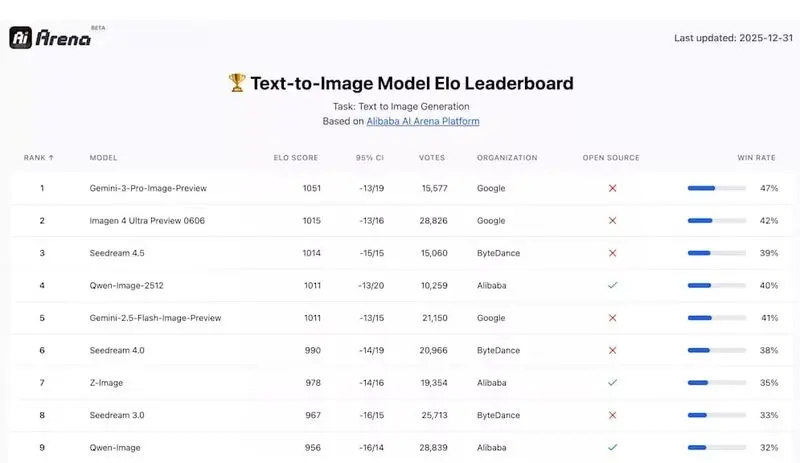Sort by the ORGANIZATION column header
800x463 pixels.
coord(507,158)
